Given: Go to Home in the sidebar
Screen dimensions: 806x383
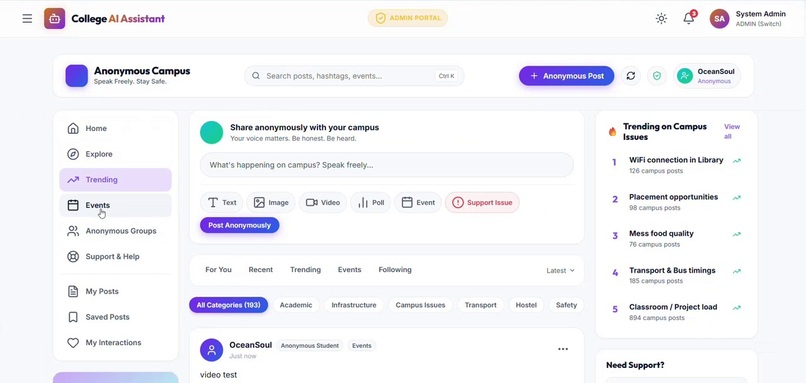Looking at the screenshot, I should coord(115,129).
